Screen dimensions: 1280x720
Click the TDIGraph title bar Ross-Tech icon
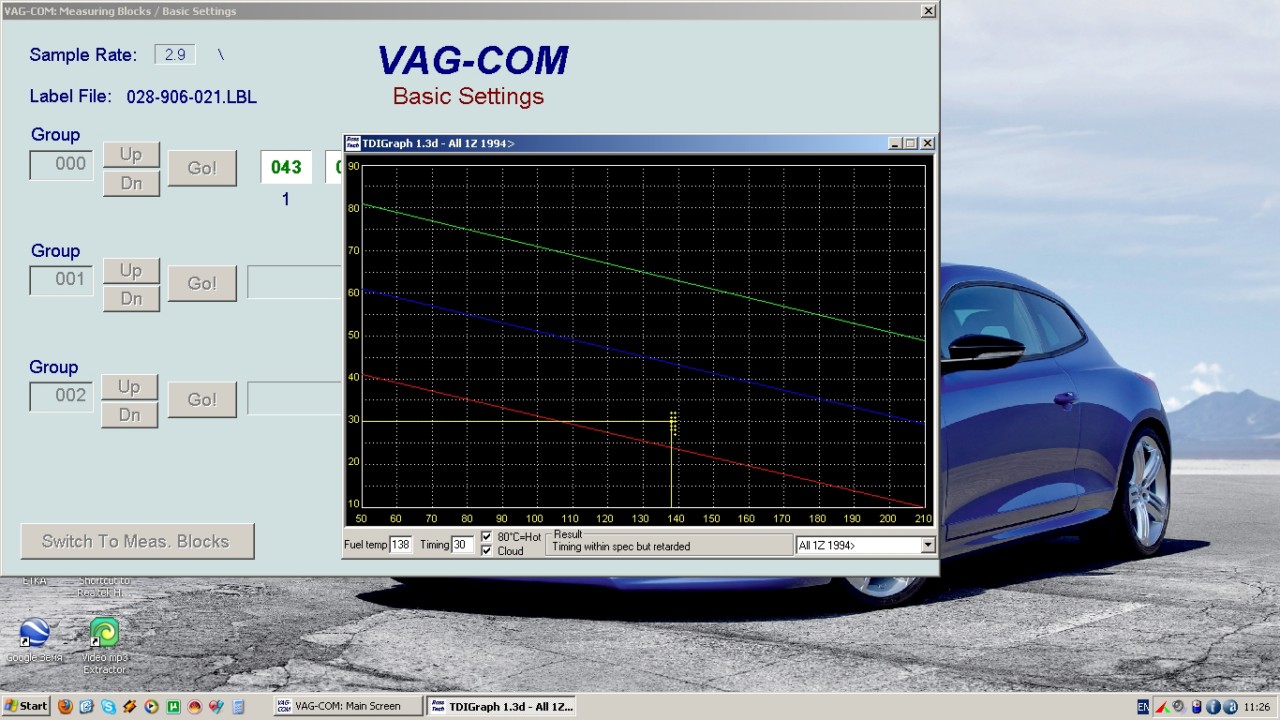353,143
